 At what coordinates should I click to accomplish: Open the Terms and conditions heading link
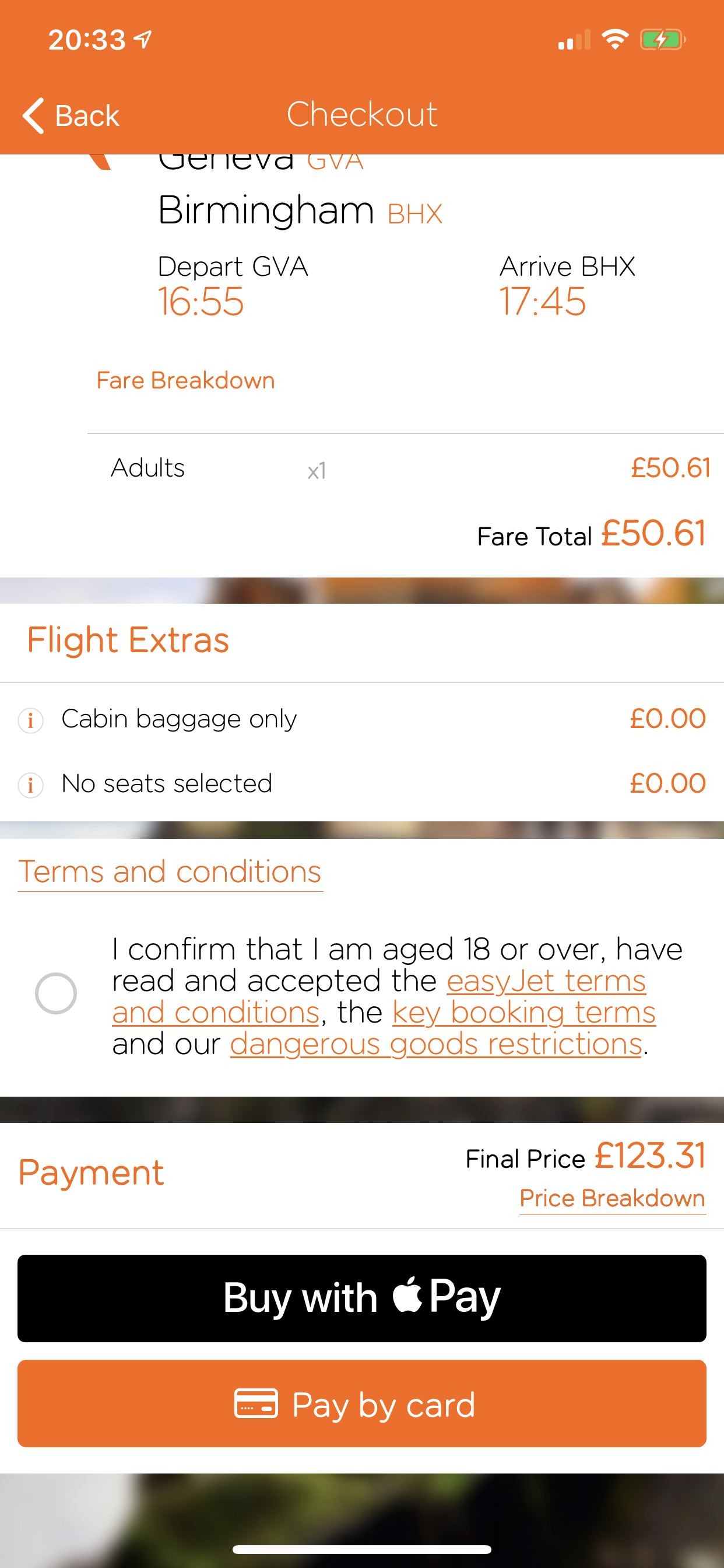point(170,871)
